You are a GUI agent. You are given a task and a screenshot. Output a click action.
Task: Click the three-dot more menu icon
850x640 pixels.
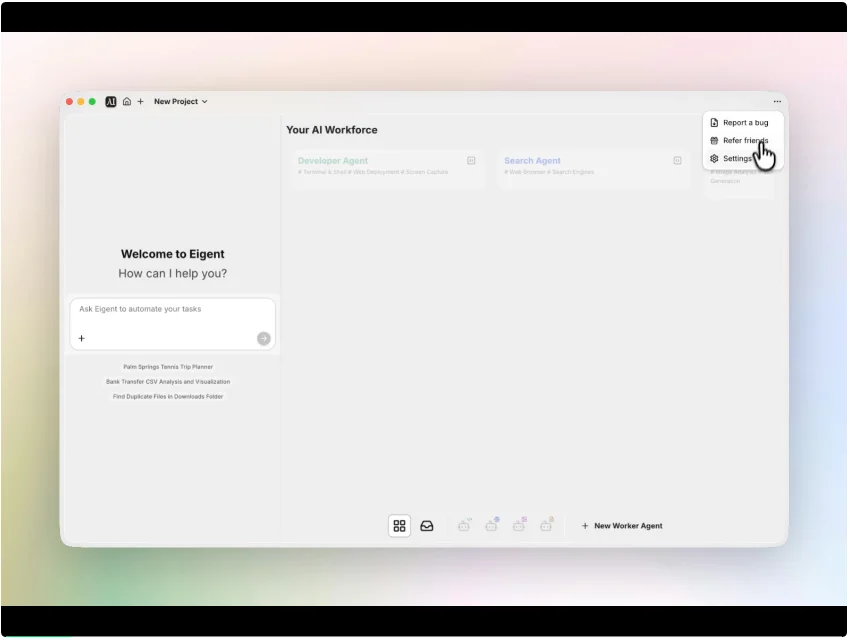point(777,102)
